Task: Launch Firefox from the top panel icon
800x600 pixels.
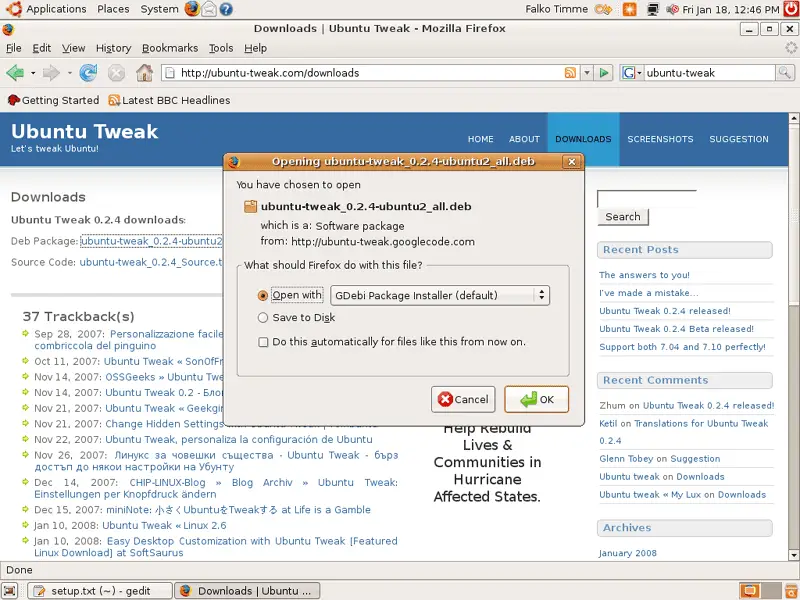Action: [x=192, y=9]
